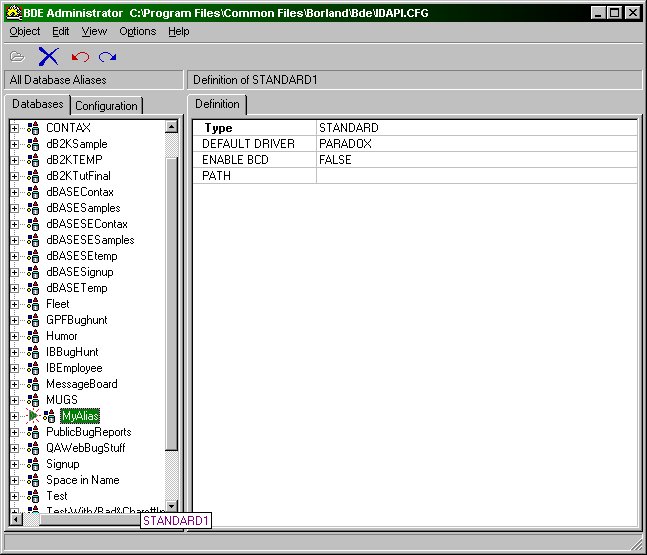Switch to the Configuration tab
Screen dimensions: 647x555
click(106, 106)
